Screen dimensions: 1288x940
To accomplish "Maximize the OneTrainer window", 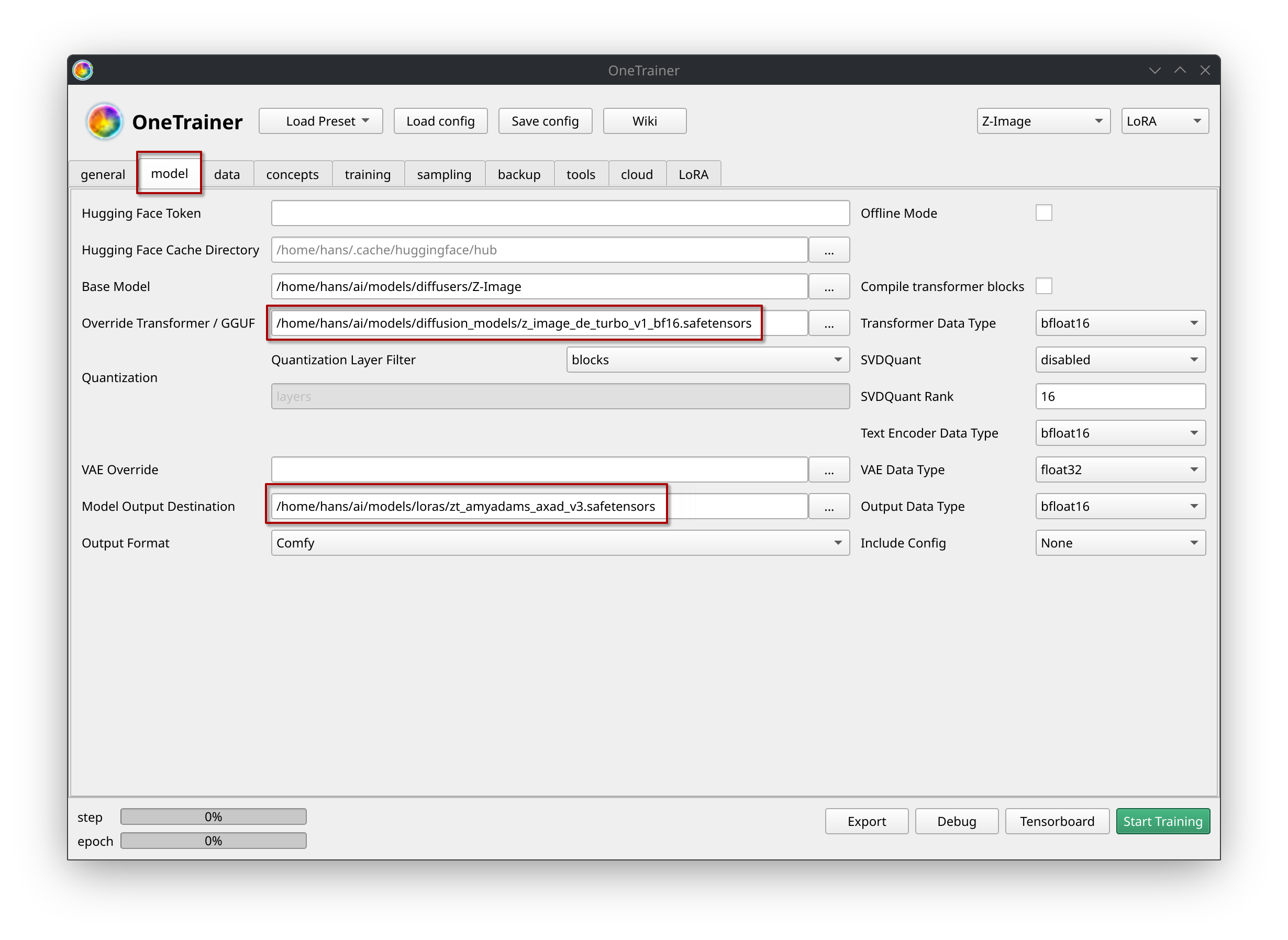I will (1180, 70).
